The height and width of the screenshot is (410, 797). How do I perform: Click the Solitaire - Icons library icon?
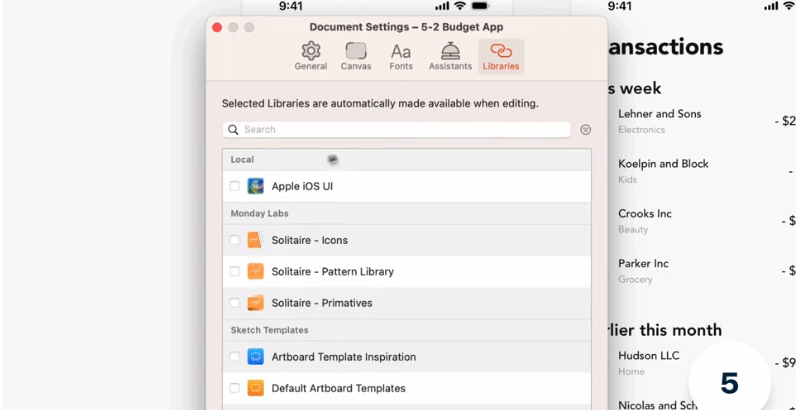pos(255,240)
